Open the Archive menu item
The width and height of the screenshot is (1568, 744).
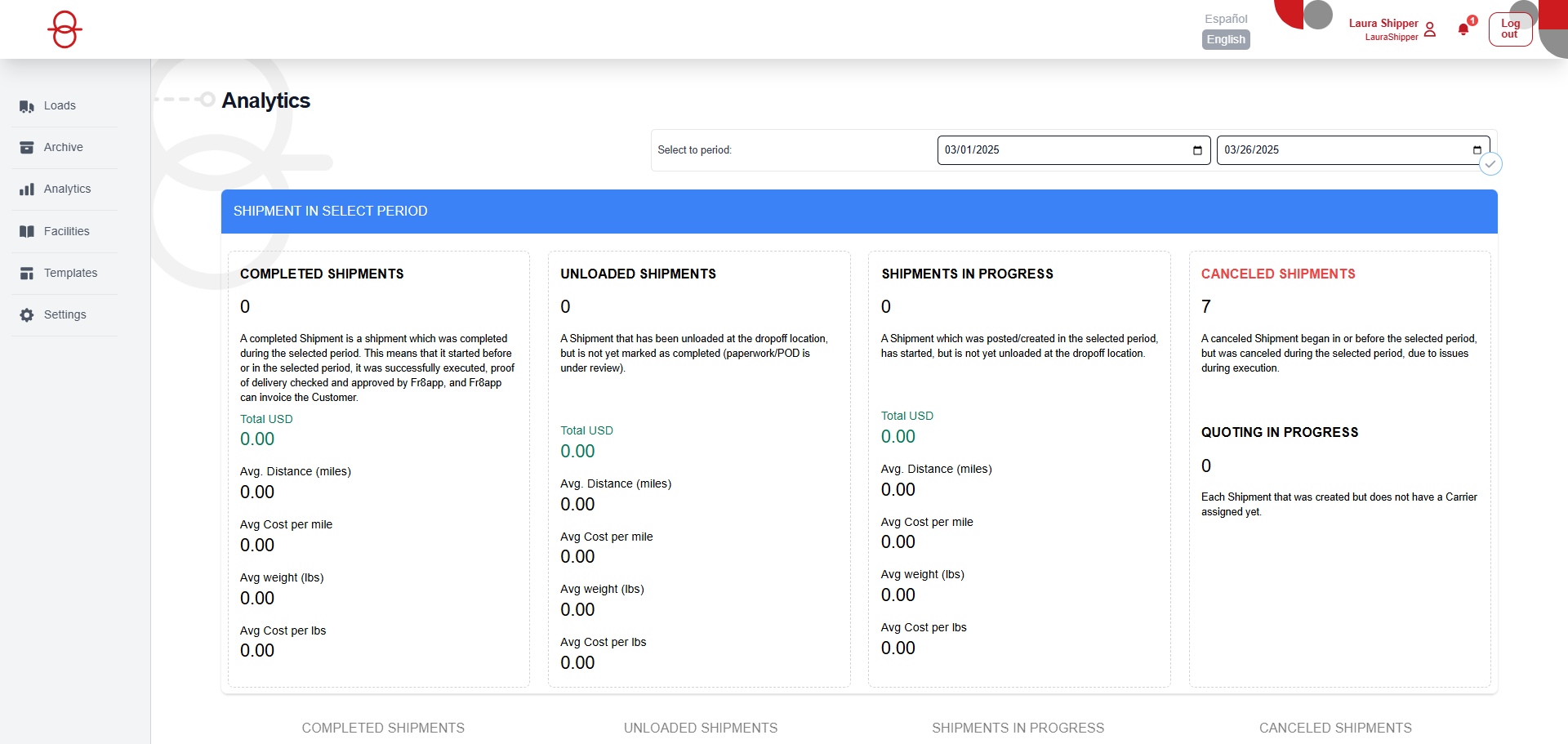coord(65,148)
